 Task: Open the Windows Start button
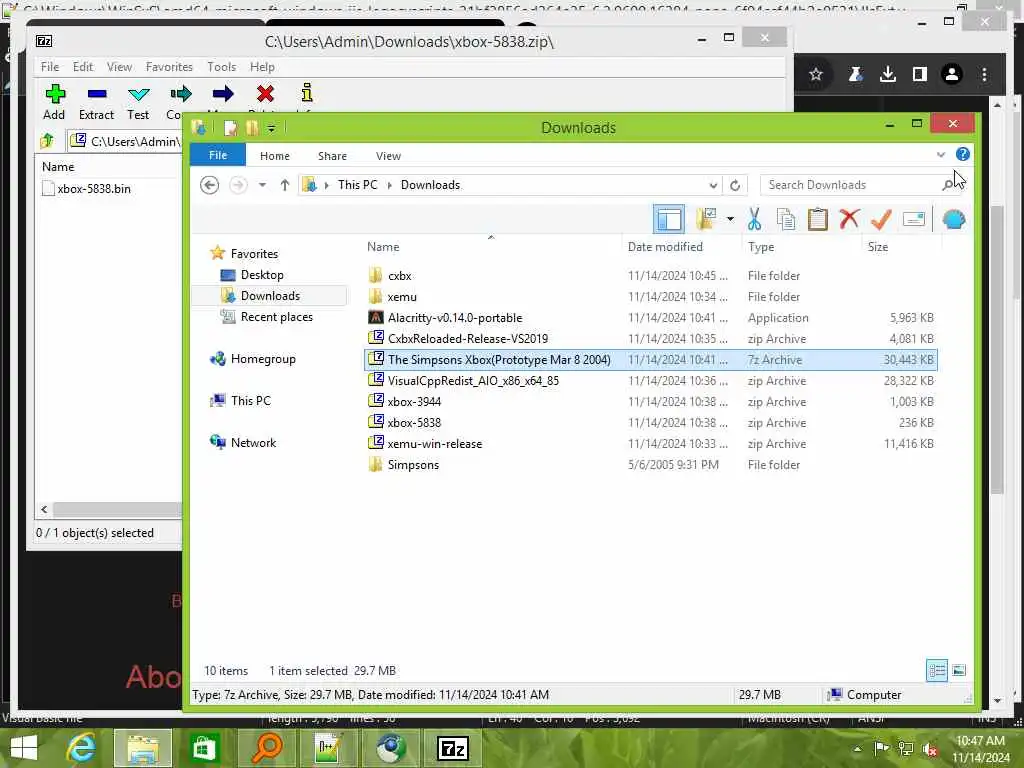point(24,748)
